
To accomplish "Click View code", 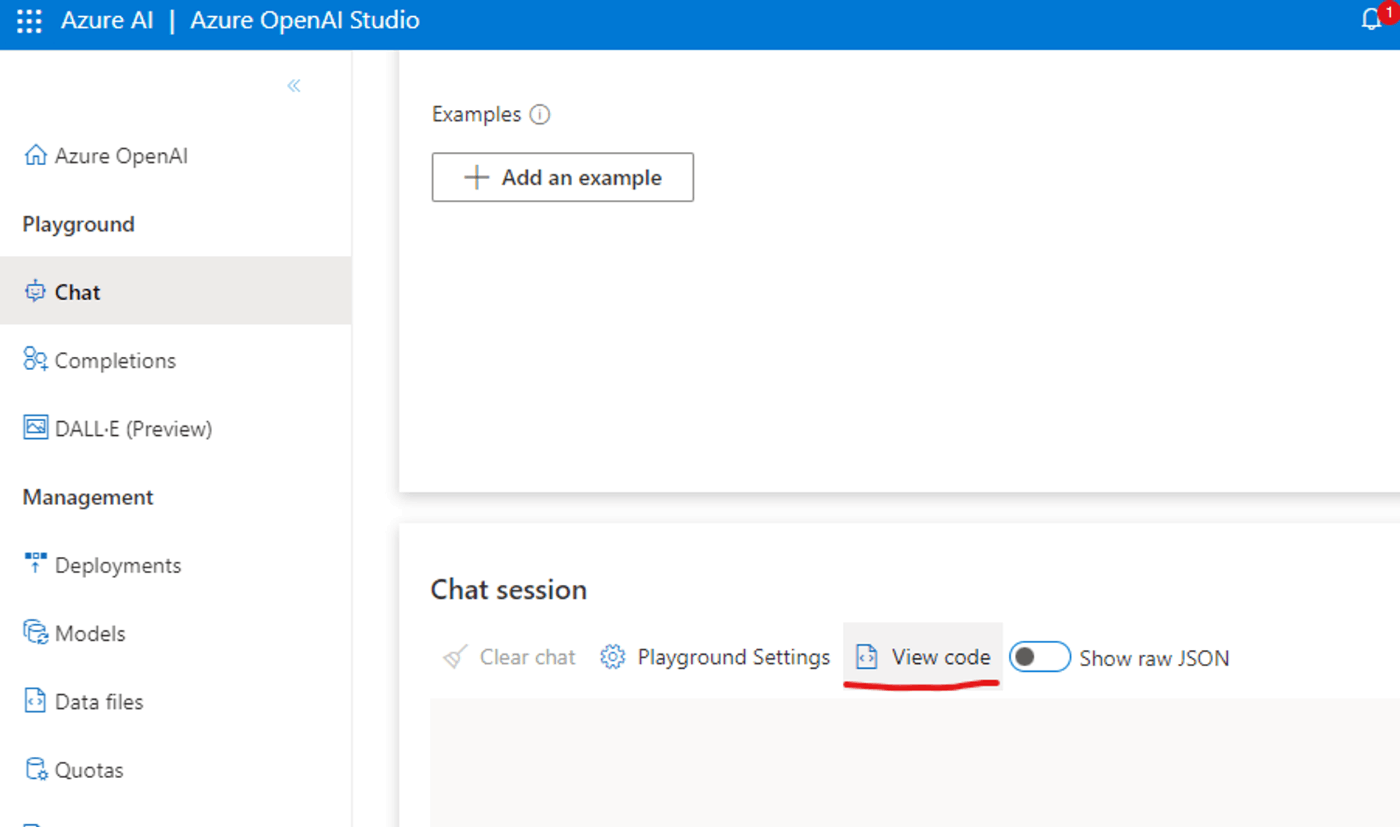I will tap(923, 657).
